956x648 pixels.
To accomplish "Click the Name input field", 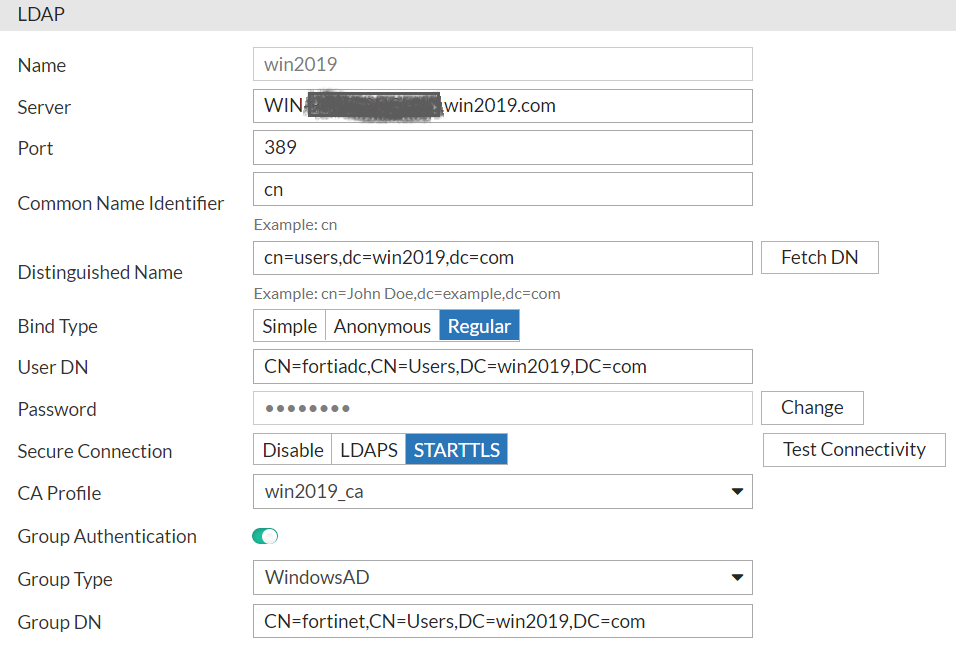I will 500,64.
